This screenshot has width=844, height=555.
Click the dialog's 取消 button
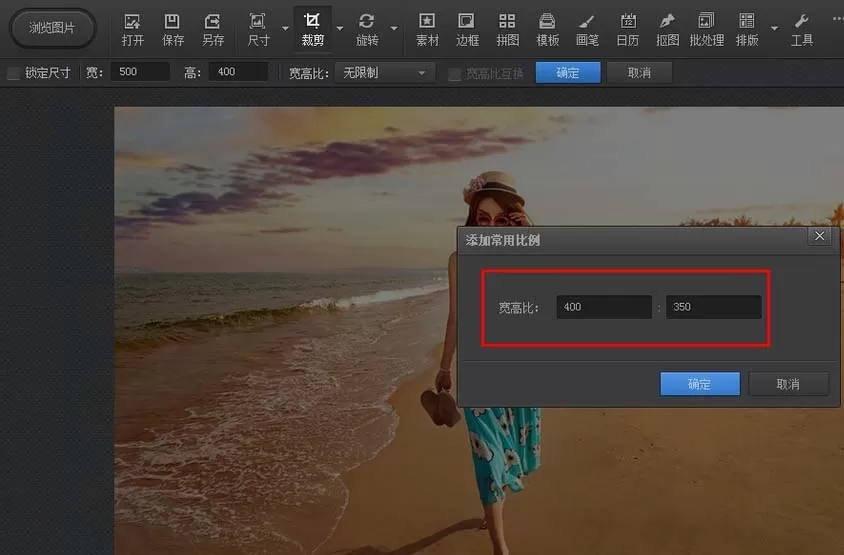788,384
